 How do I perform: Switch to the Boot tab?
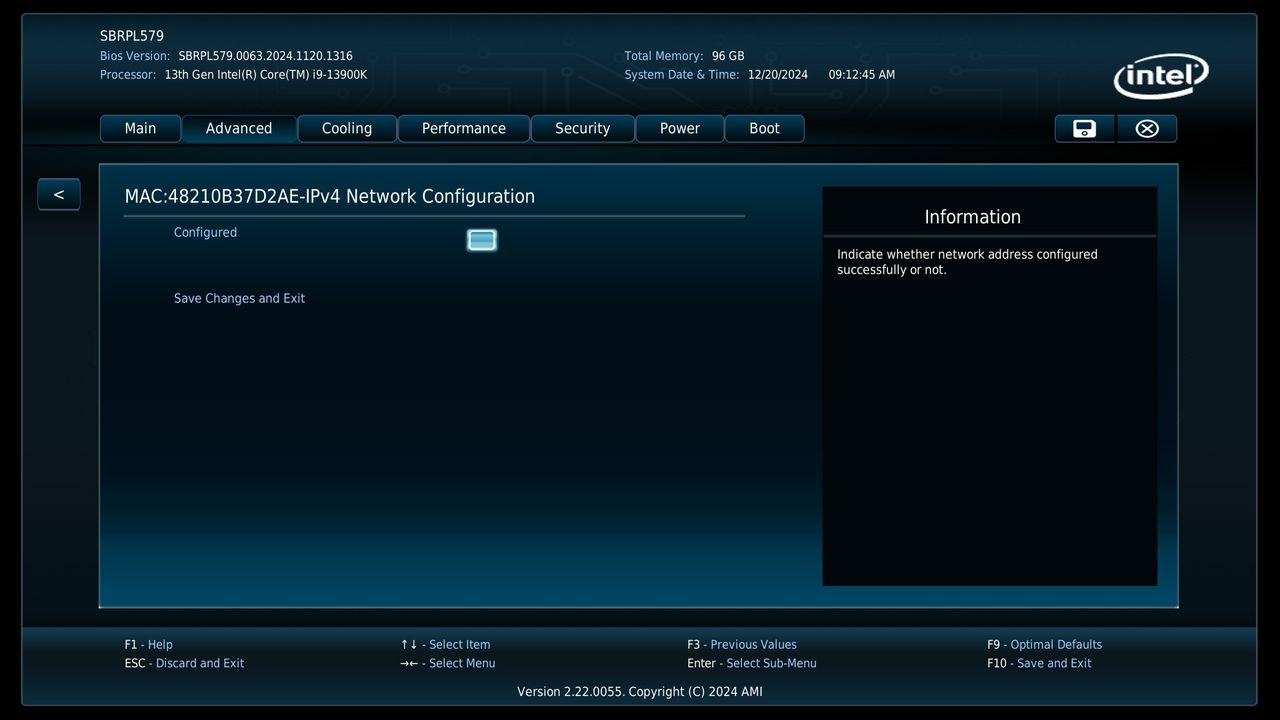(x=764, y=128)
